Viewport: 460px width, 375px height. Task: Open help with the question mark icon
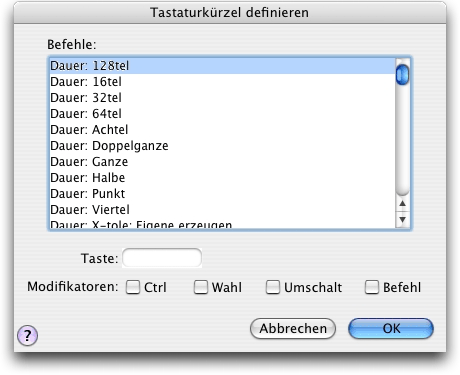(27, 335)
